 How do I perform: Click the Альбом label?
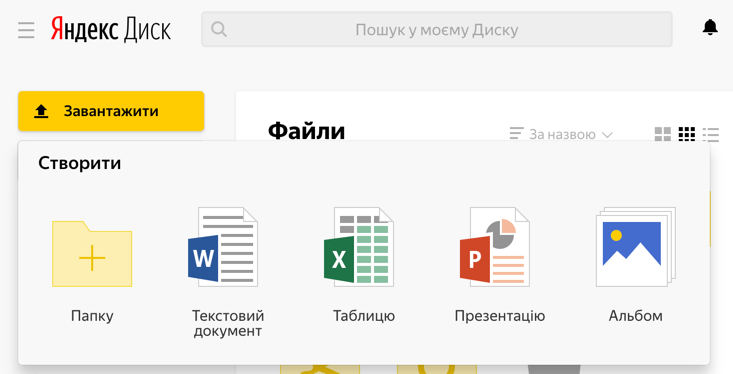636,316
